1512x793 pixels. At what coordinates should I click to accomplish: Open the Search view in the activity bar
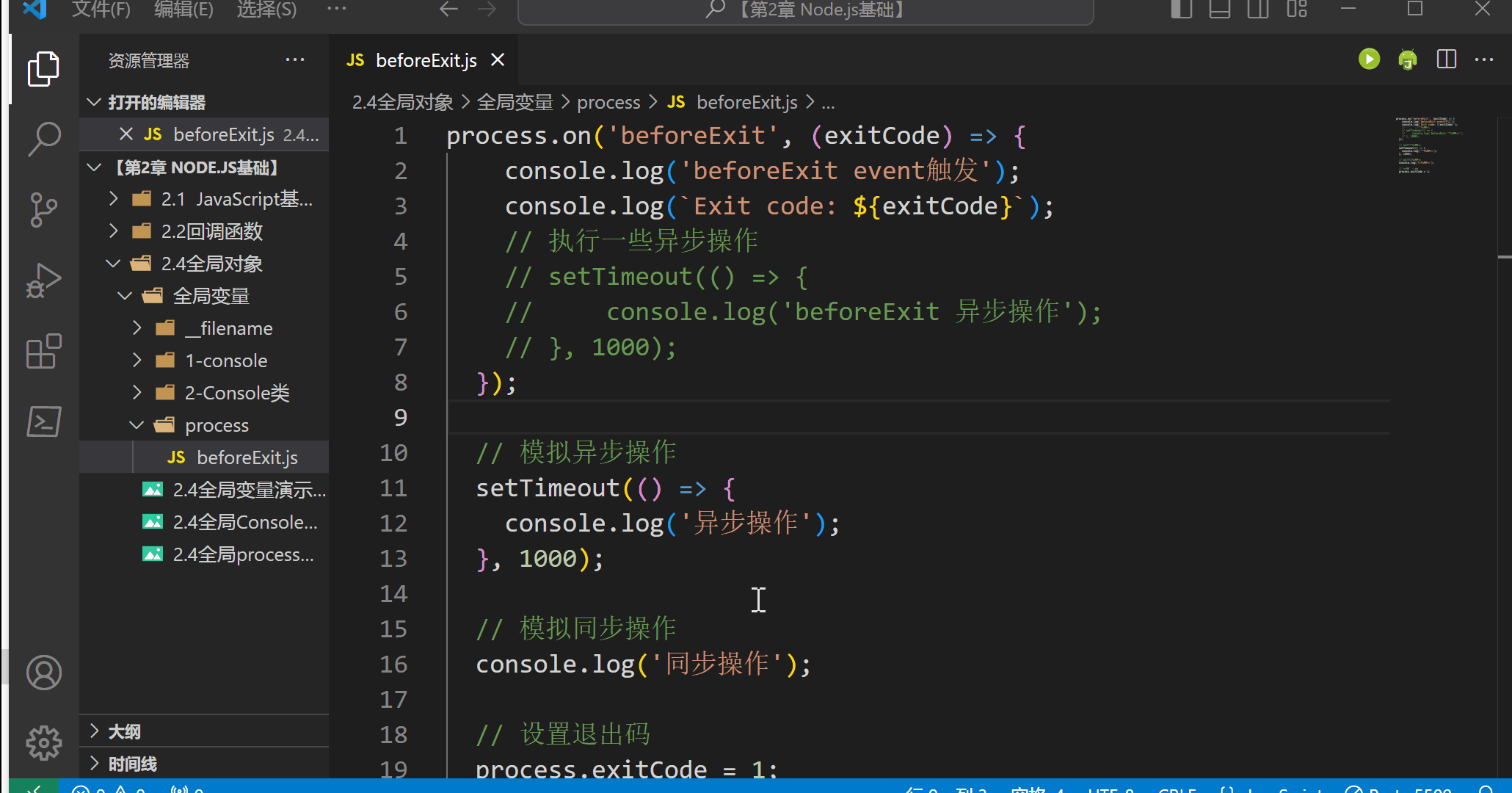pyautogui.click(x=43, y=139)
